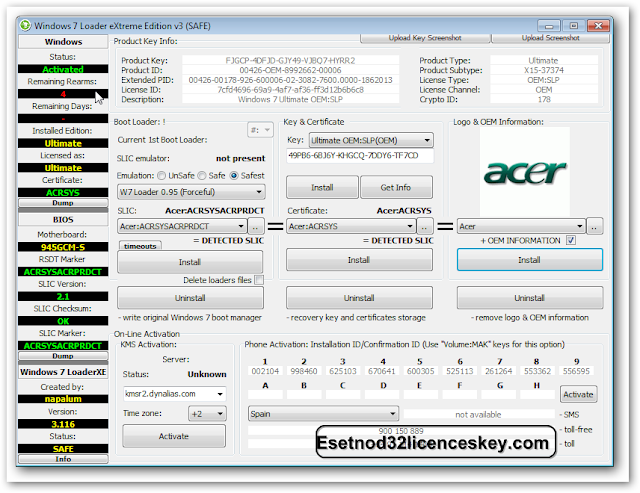Minimize the Windows 7 Loader window
640x493 pixels.
click(549, 26)
